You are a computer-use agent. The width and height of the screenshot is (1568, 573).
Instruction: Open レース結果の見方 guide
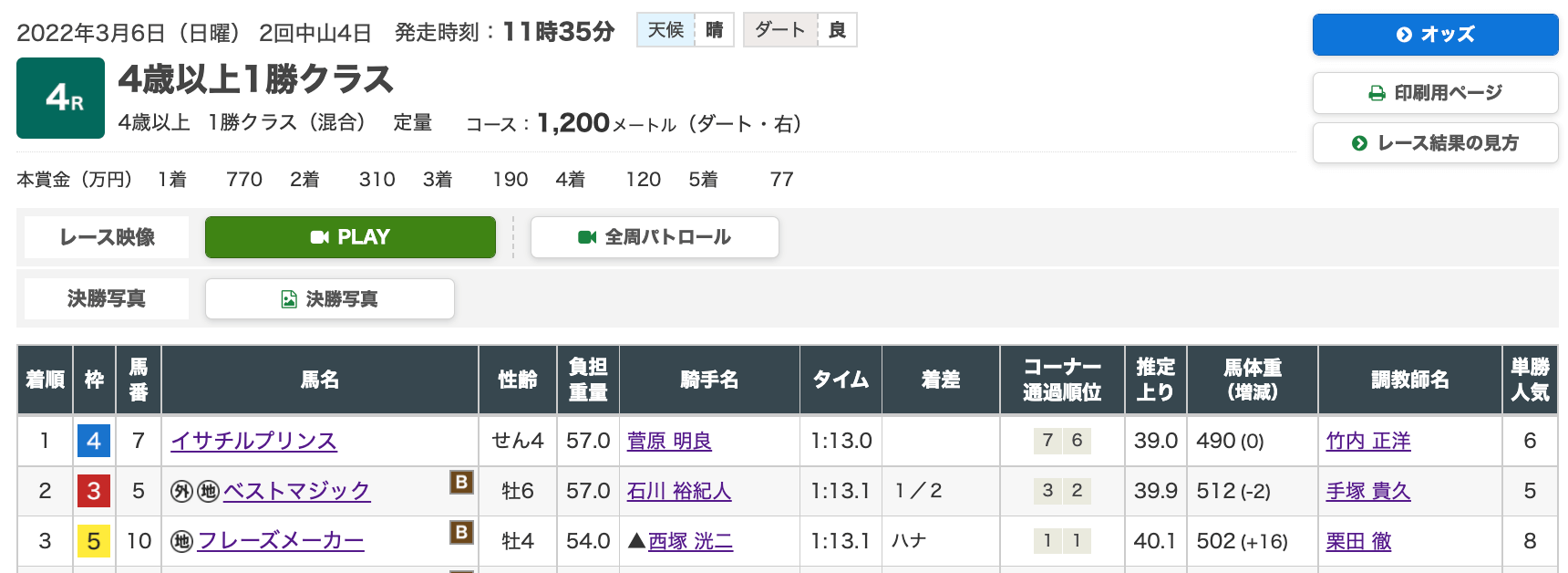click(x=1435, y=143)
